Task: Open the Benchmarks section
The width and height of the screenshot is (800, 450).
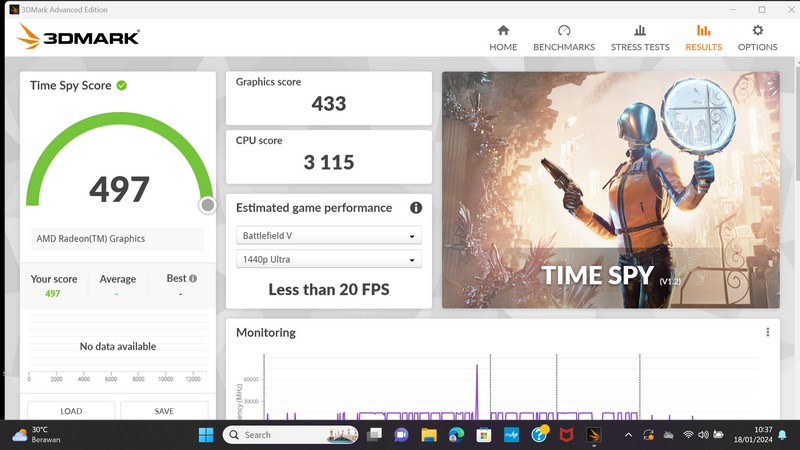Action: coord(564,38)
